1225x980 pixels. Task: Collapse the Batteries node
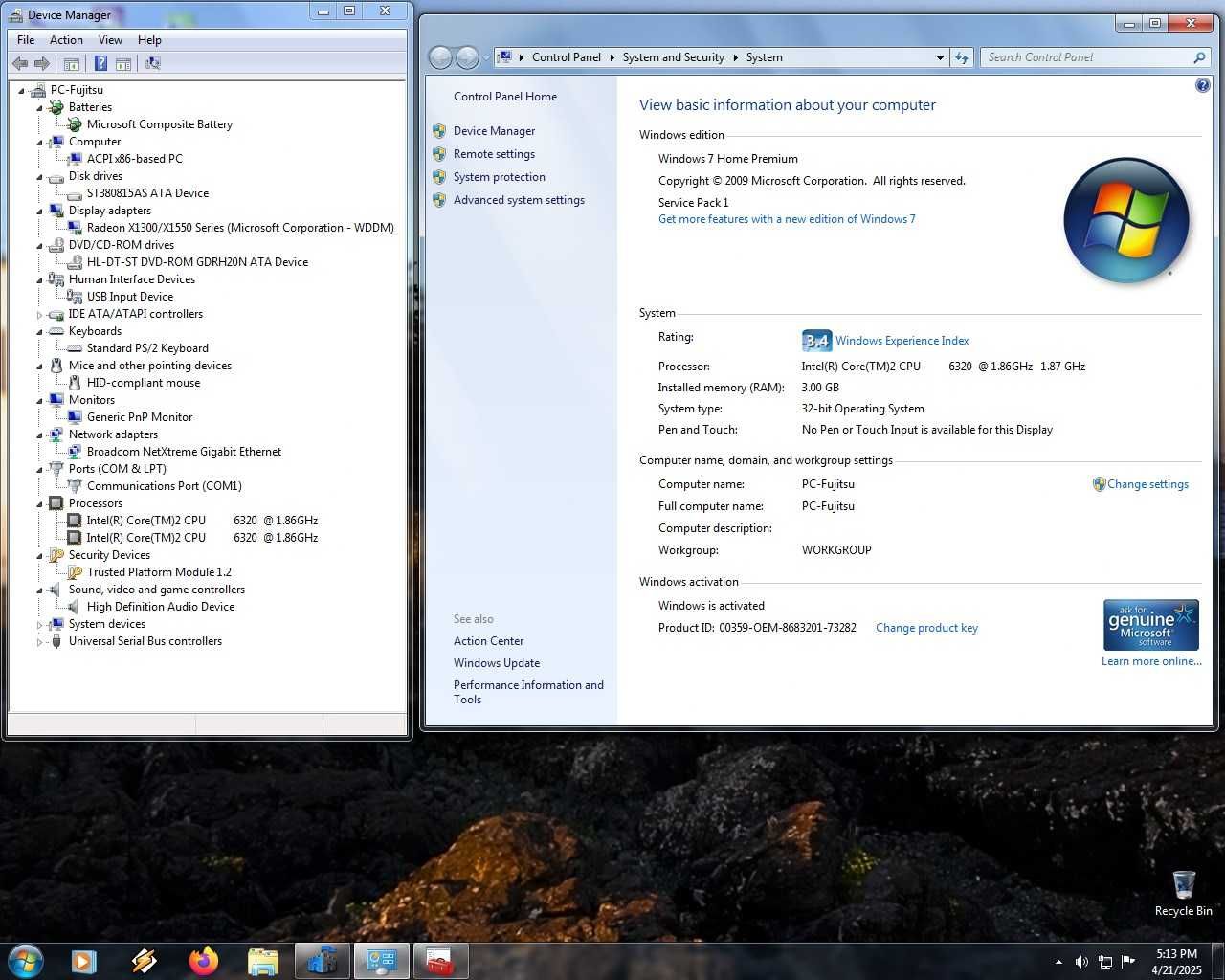(40, 108)
